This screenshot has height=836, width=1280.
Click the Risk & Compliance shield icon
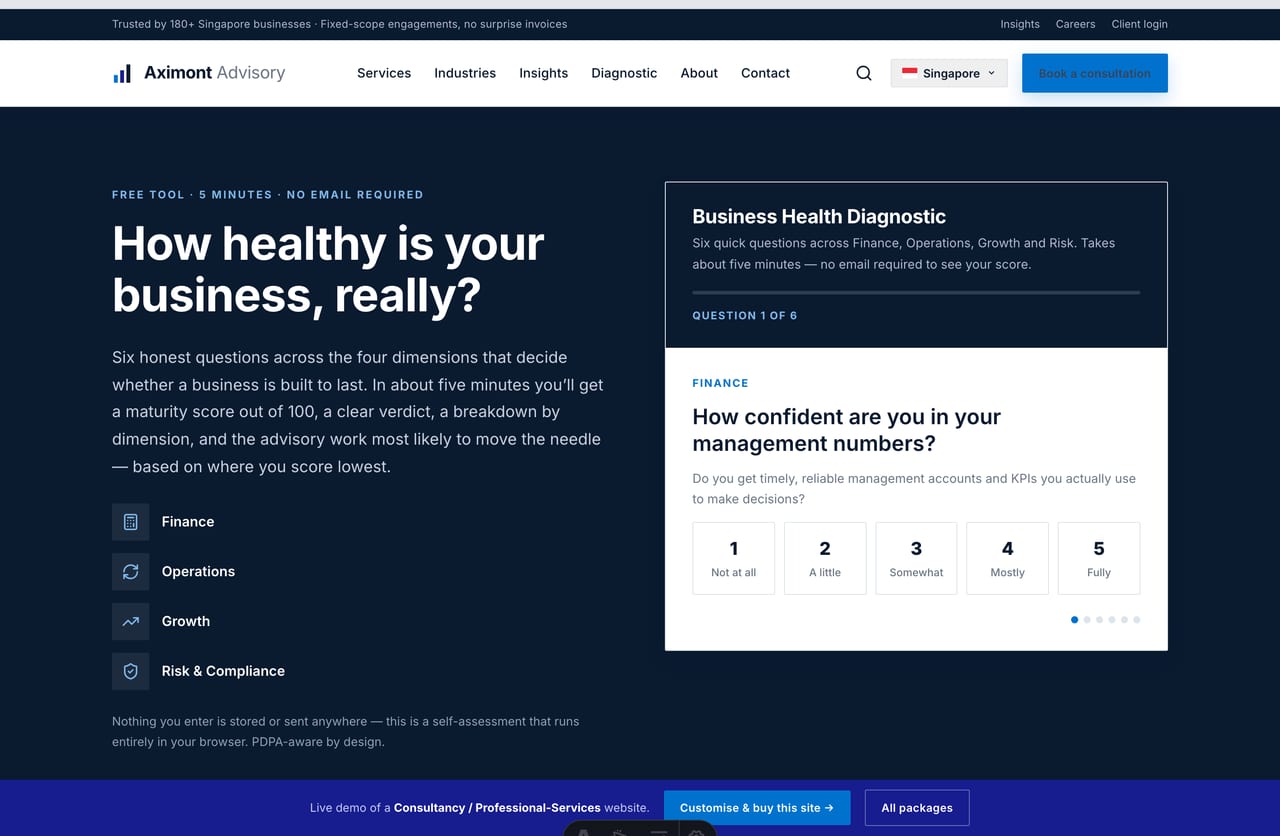coord(130,671)
